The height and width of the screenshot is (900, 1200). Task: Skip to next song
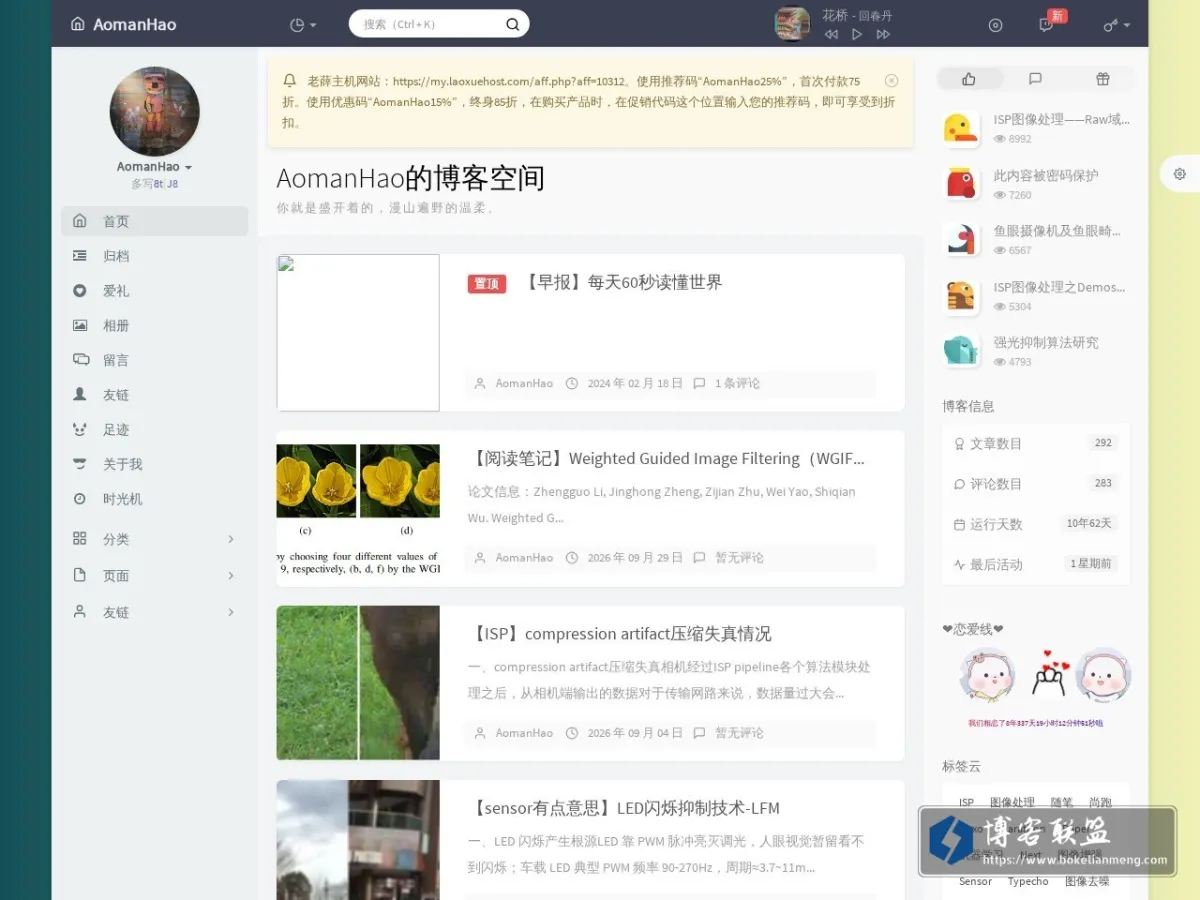click(x=883, y=34)
